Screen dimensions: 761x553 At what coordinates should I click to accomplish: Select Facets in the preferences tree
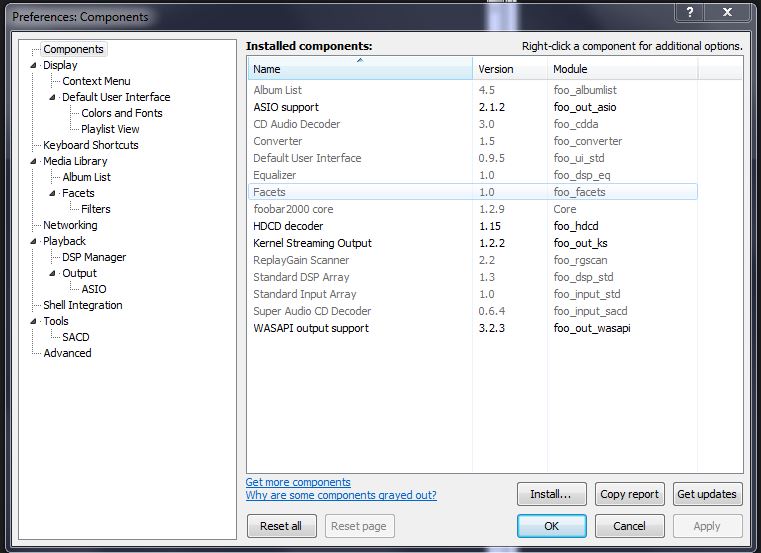pyautogui.click(x=78, y=193)
